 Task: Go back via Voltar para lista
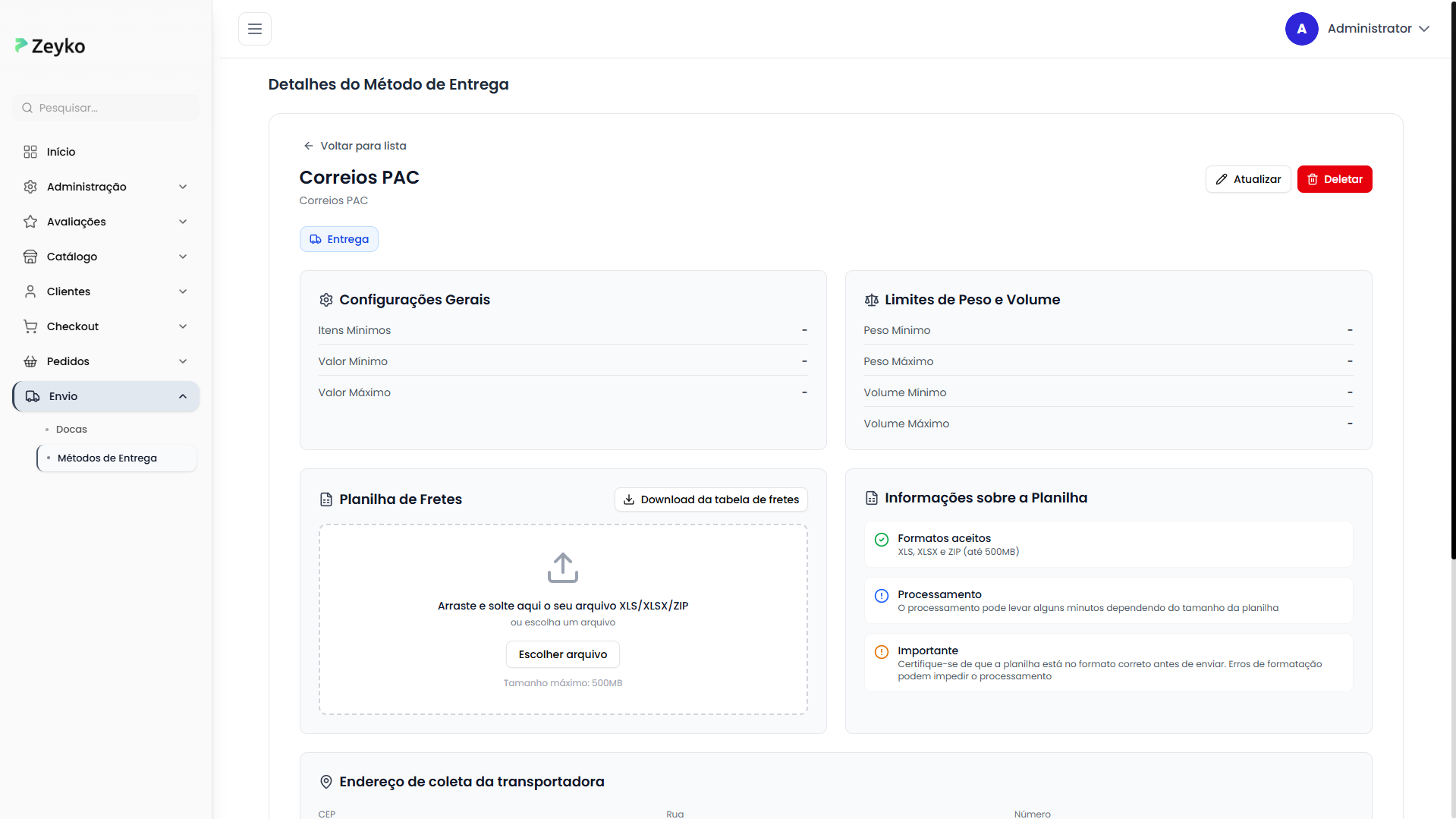(x=355, y=146)
